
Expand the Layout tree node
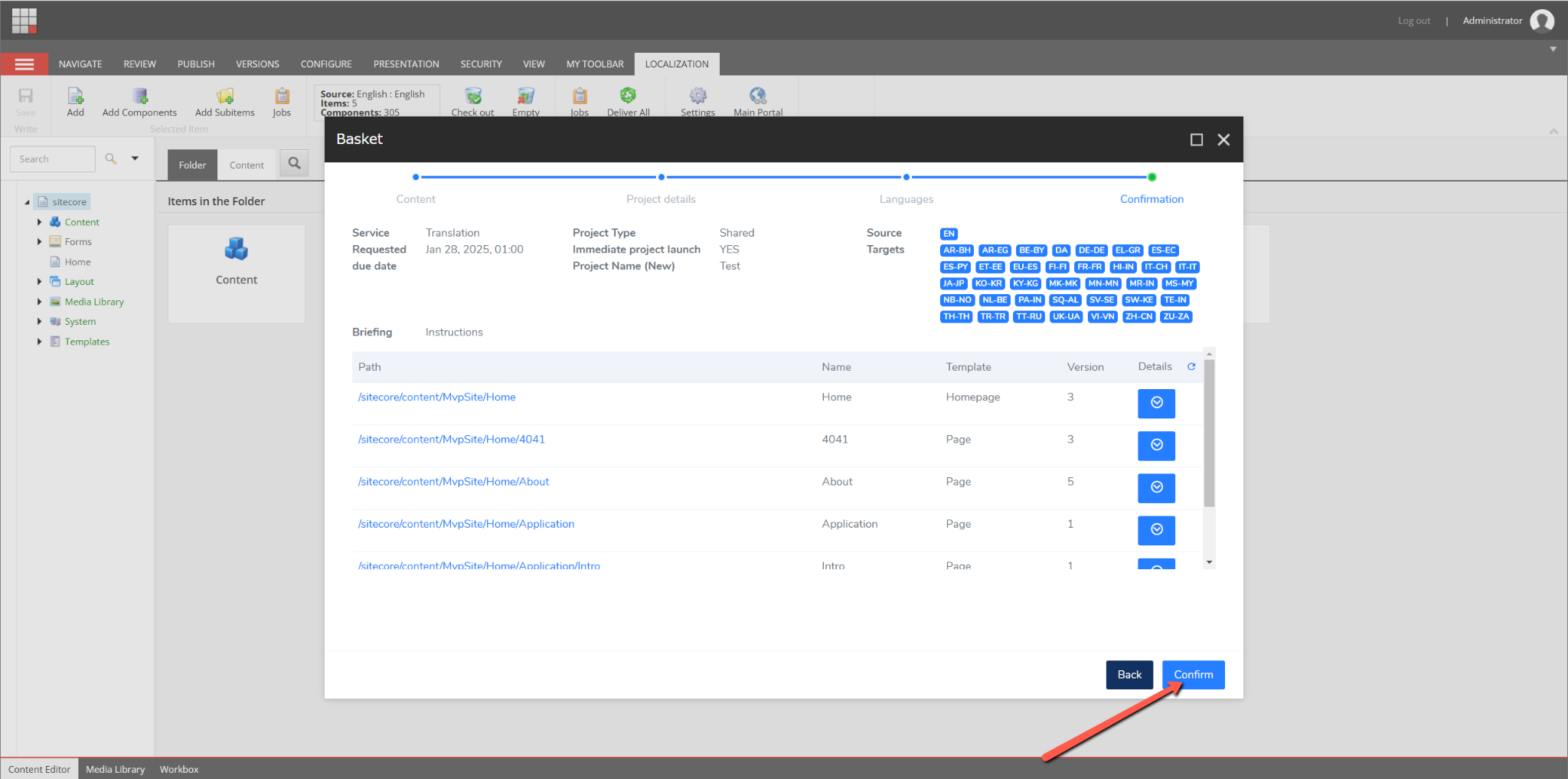pyautogui.click(x=40, y=282)
